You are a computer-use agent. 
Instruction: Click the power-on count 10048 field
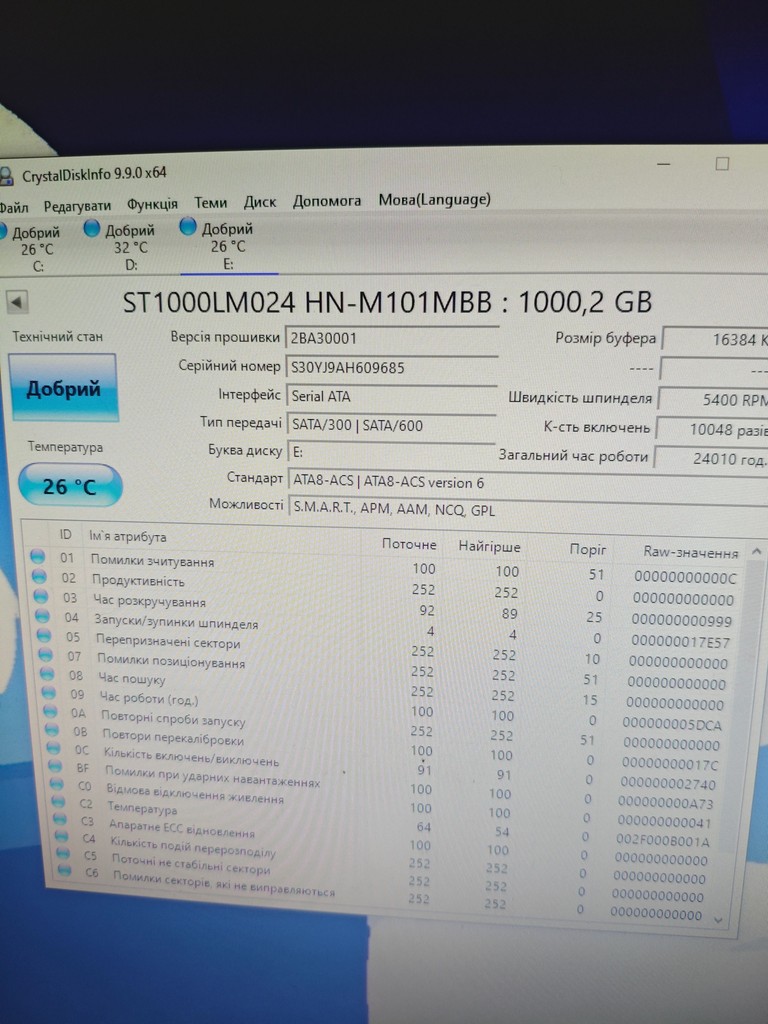(712, 429)
